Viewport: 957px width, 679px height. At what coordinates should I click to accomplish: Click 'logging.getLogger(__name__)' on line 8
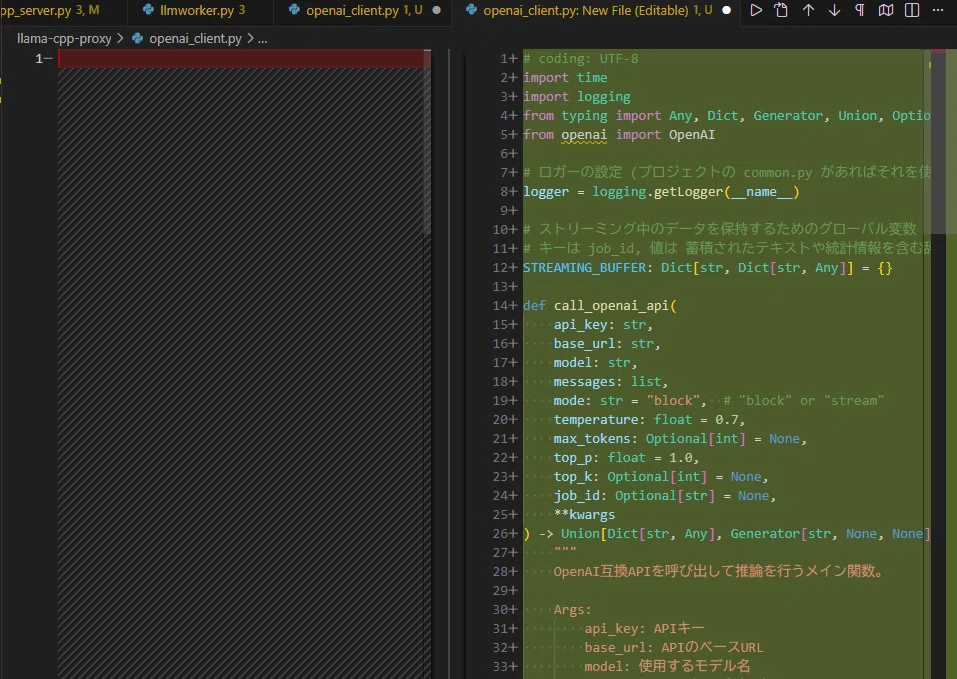pos(696,192)
